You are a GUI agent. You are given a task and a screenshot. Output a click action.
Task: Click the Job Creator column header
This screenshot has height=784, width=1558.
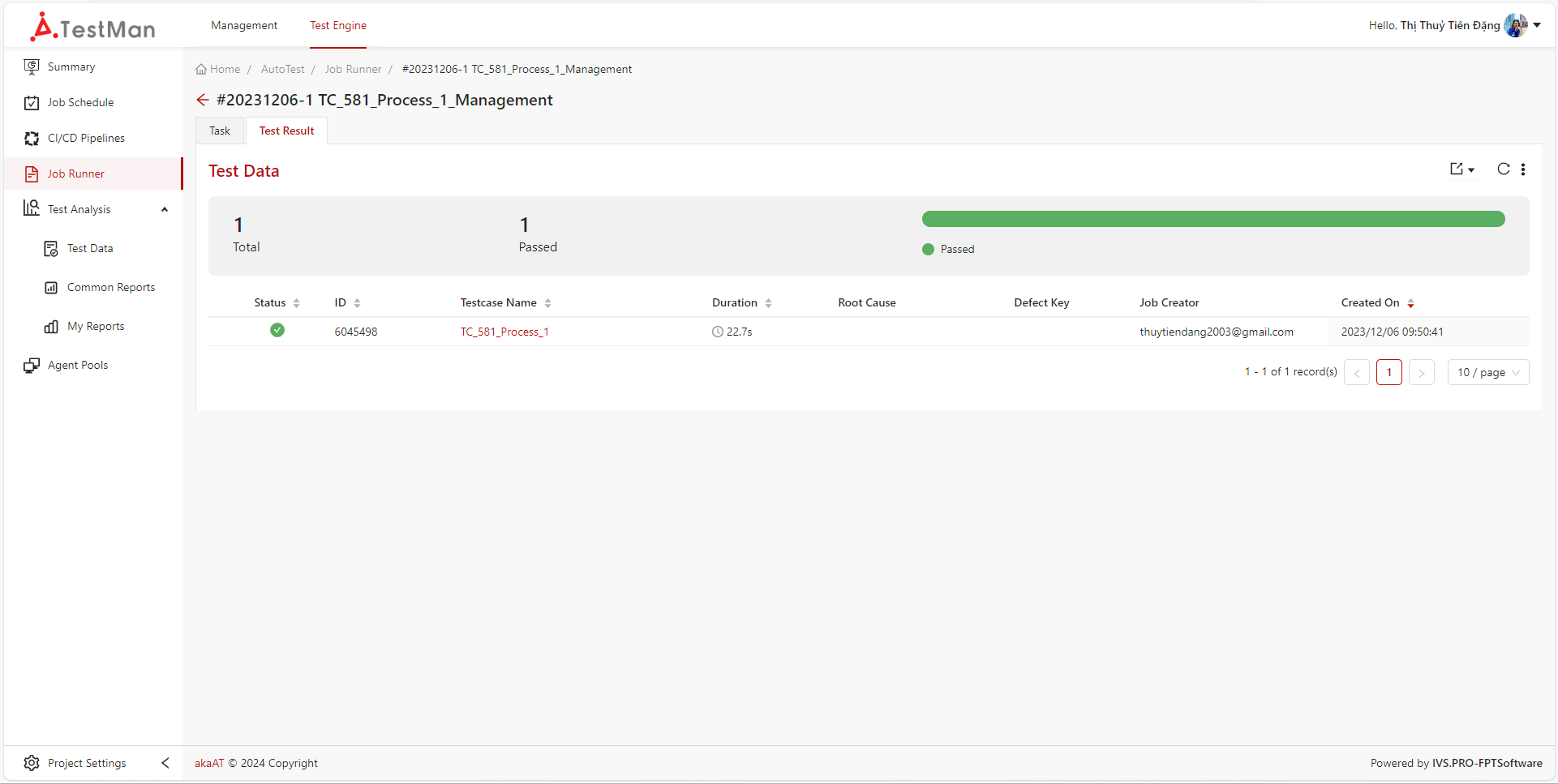1169,302
